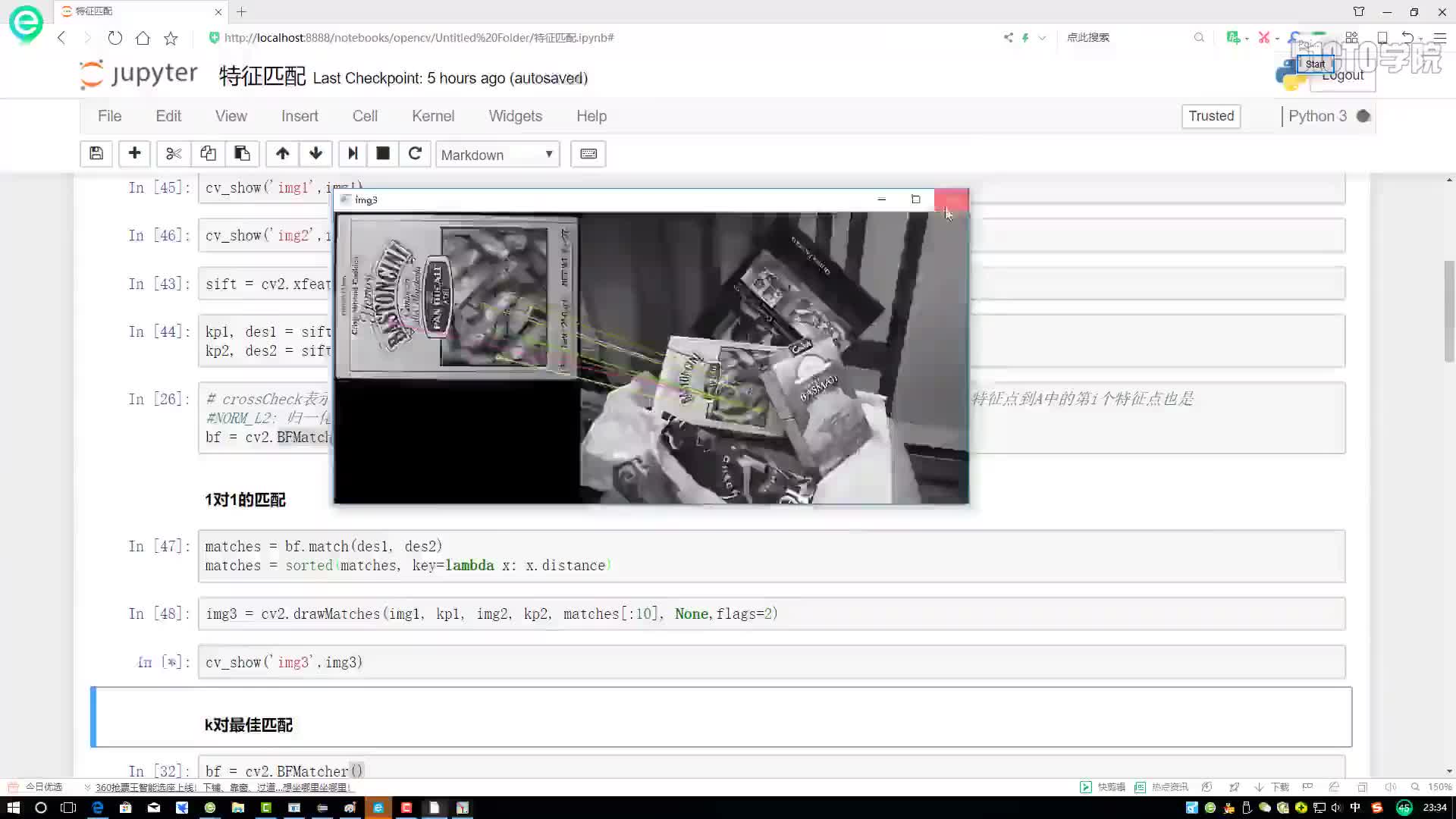Open the Help menu
Viewport: 1456px width, 819px height.
tap(591, 116)
